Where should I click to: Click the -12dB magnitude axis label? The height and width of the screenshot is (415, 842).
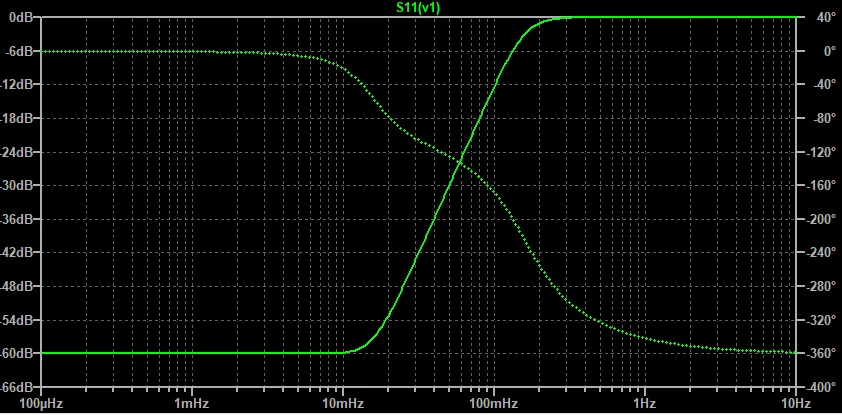tap(17, 84)
